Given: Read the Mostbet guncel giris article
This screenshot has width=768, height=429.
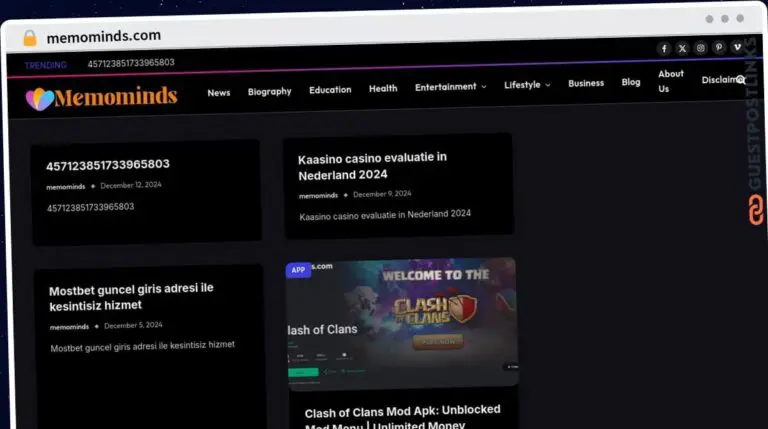Looking at the screenshot, I should click(131, 297).
